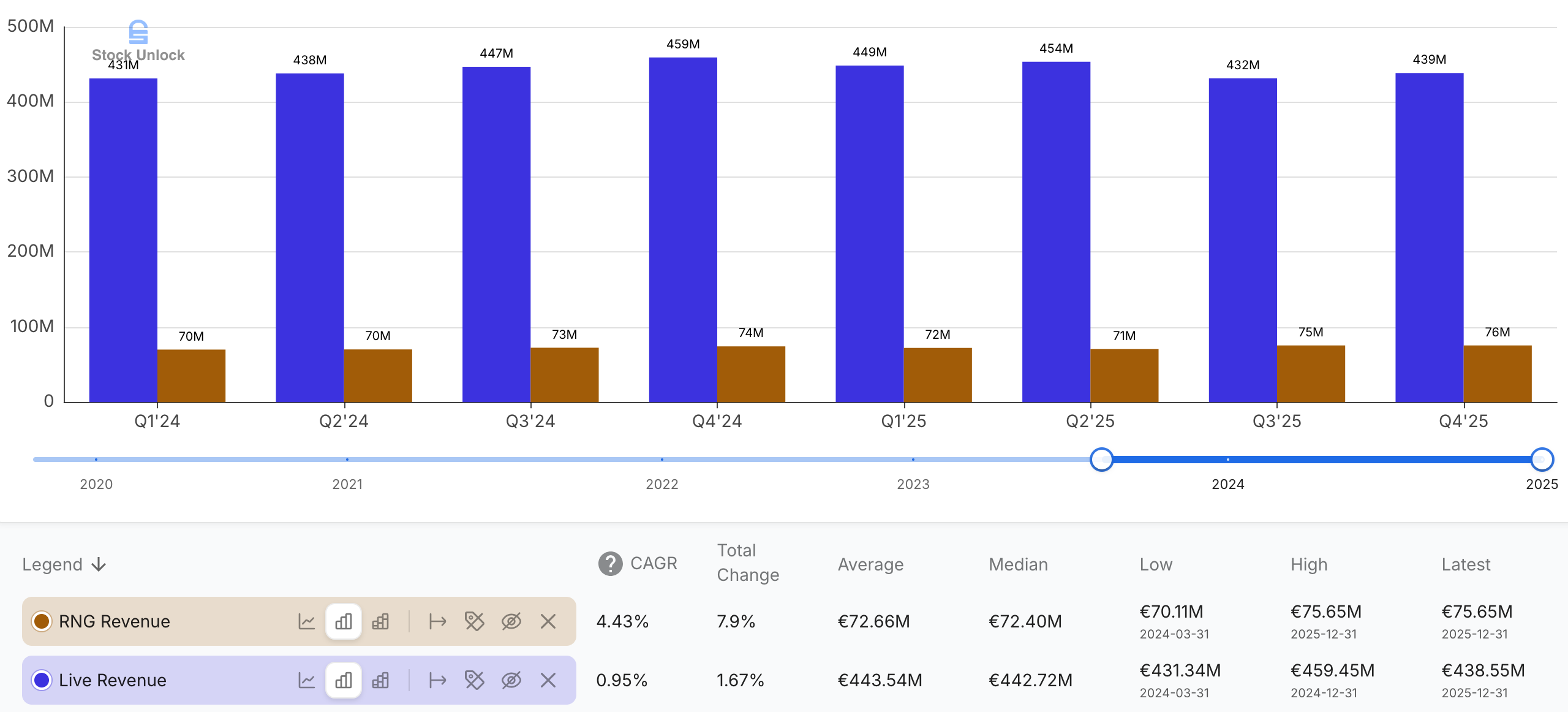Switch RNG Revenue to line chart
The image size is (1568, 712).
pos(306,621)
